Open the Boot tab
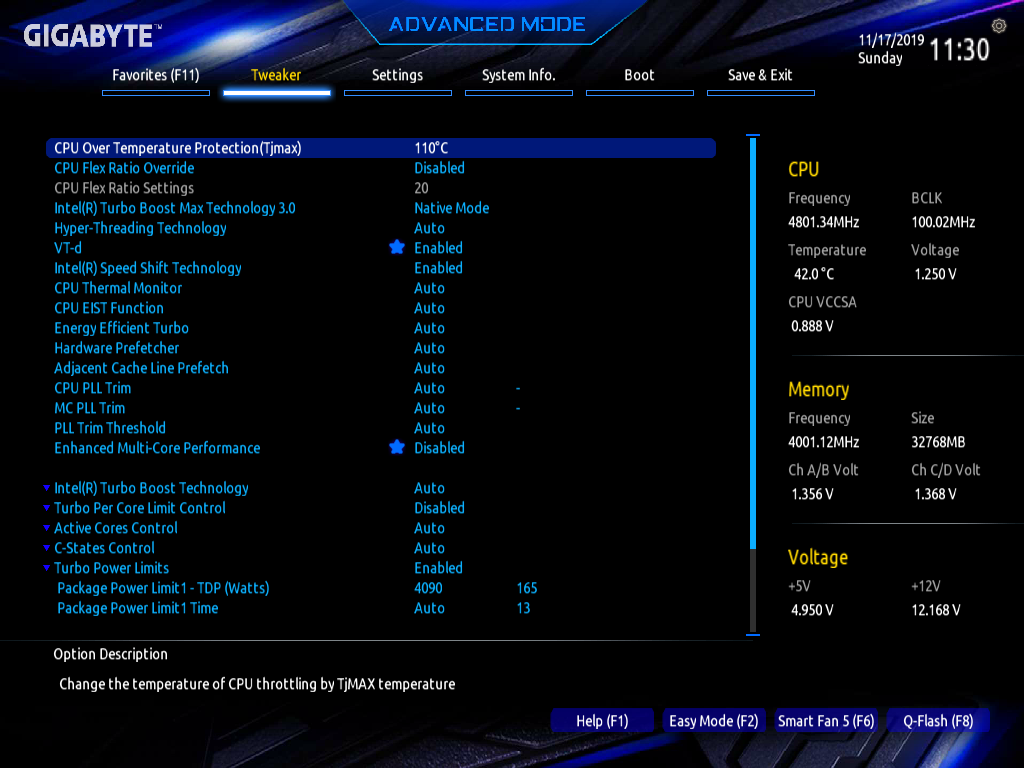 (x=639, y=77)
